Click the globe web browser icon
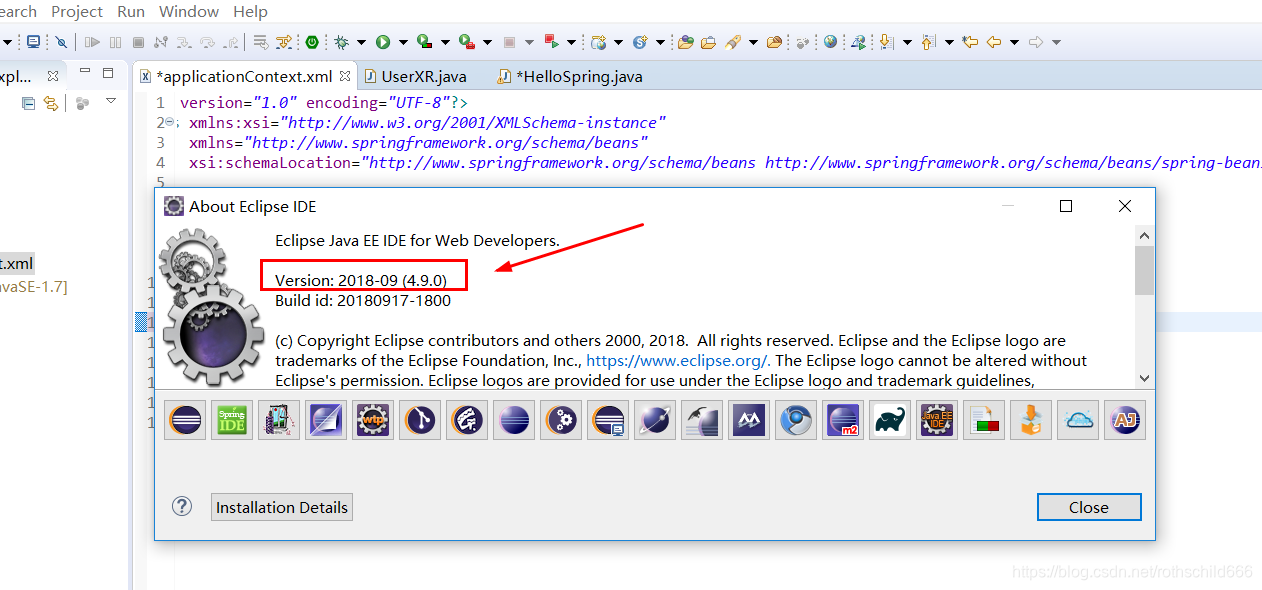The height and width of the screenshot is (590, 1262). click(x=830, y=42)
